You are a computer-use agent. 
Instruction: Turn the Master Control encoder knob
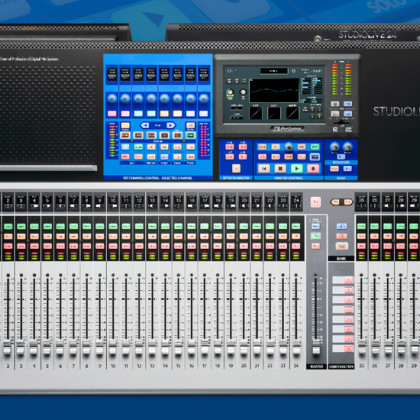click(289, 147)
